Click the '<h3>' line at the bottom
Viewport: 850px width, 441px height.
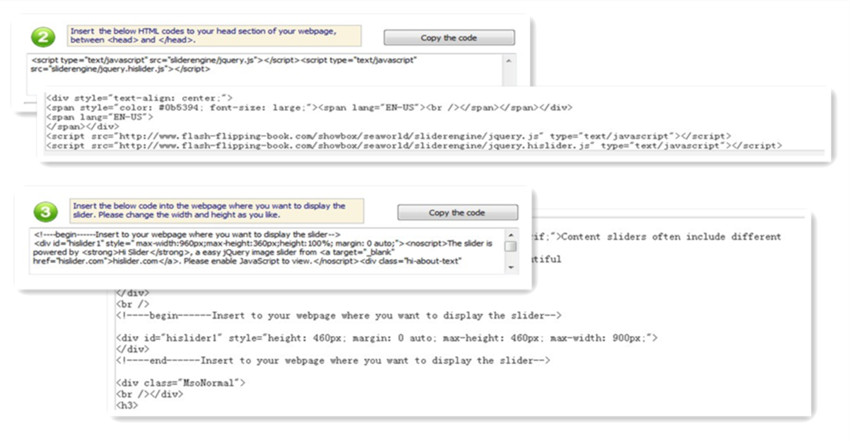click(x=127, y=405)
